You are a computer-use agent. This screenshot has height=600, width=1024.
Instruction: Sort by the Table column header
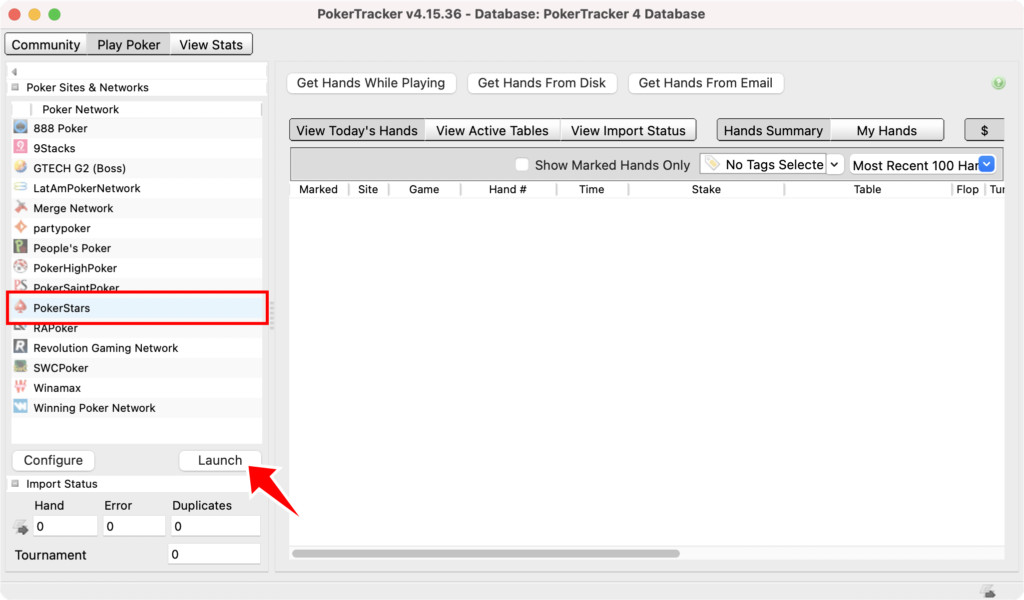(x=867, y=189)
